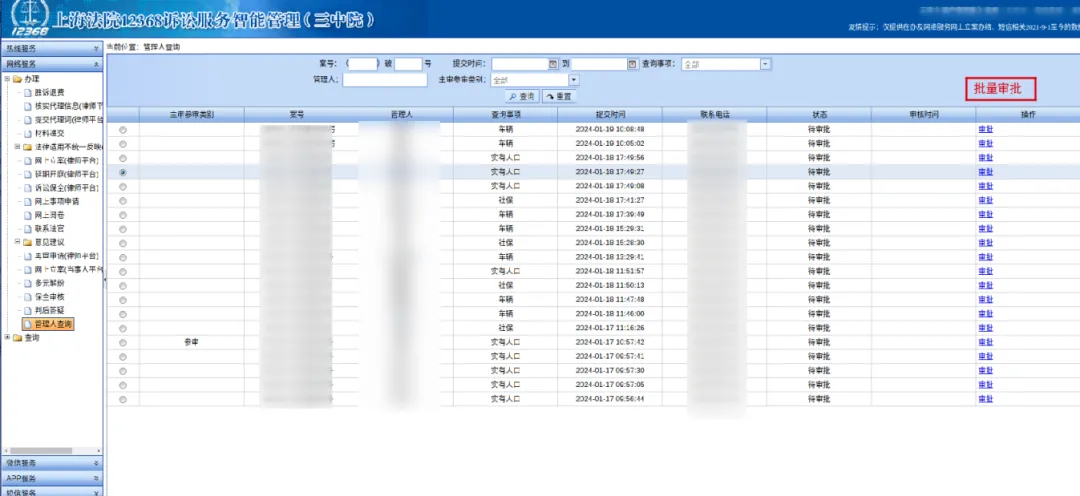1080x496 pixels.
Task: Sort by 状态 column header
Action: point(818,114)
